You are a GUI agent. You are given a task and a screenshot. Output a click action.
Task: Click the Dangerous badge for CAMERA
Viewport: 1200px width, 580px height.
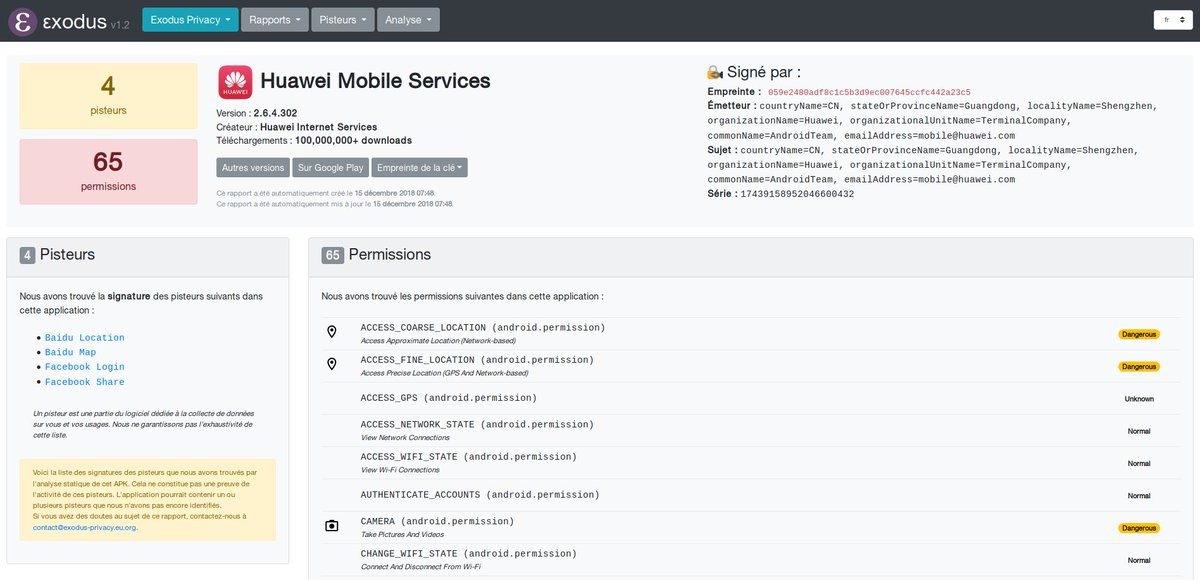(1139, 528)
